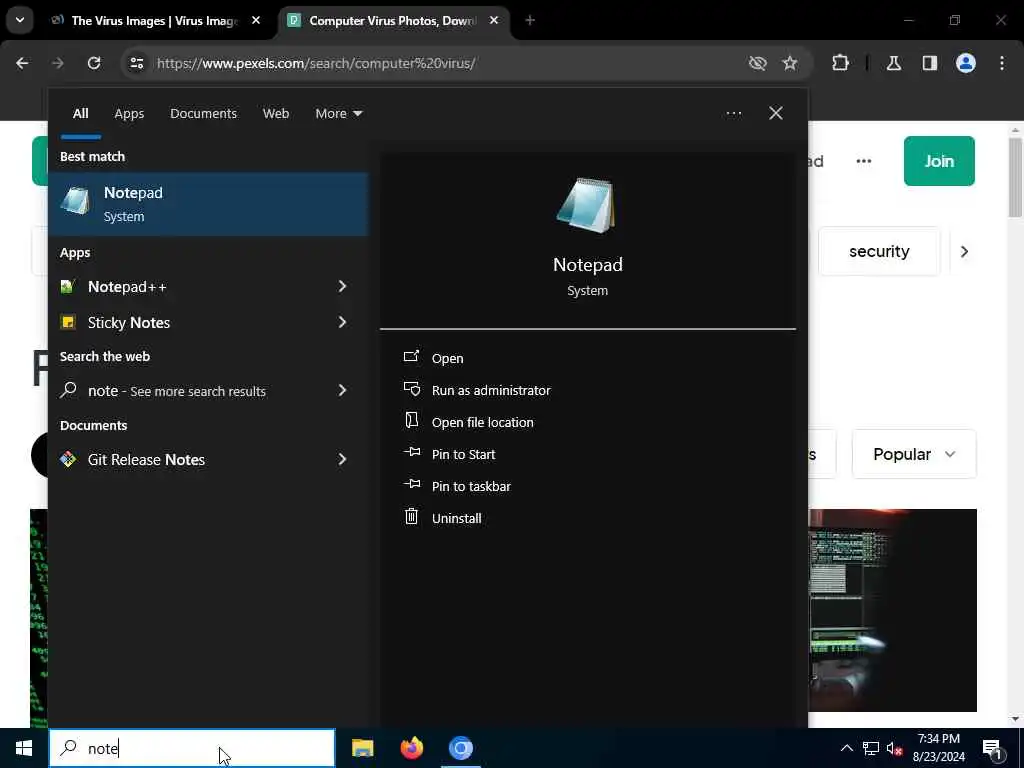This screenshot has height=768, width=1024.
Task: Switch to The Virus Images tab
Action: pos(155,20)
